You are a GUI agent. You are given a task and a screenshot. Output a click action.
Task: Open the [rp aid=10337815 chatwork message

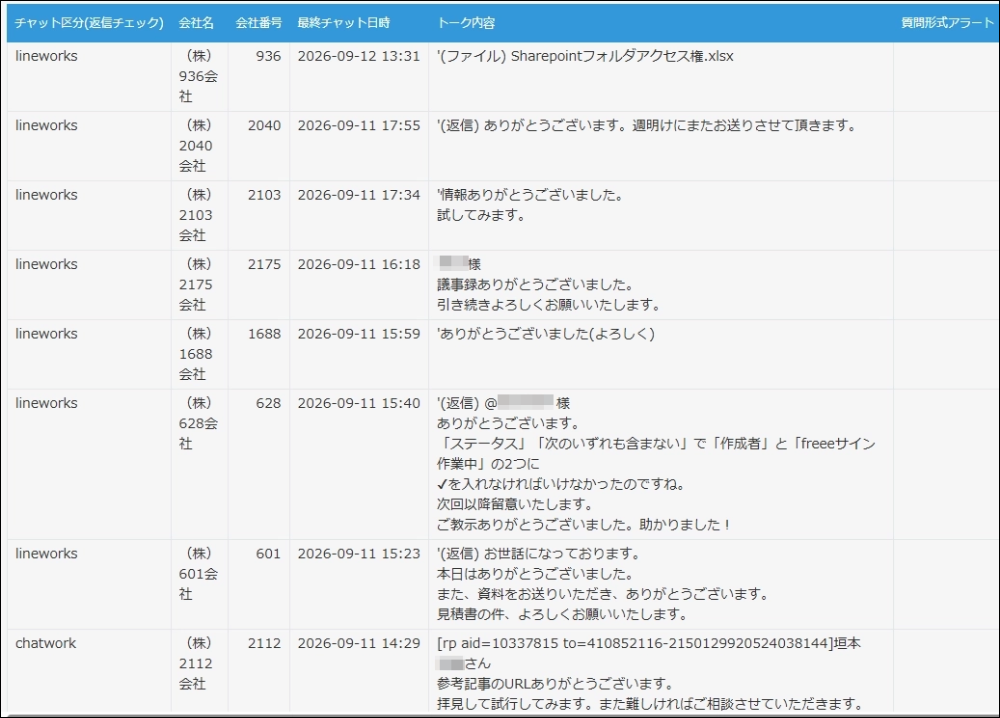click(661, 671)
